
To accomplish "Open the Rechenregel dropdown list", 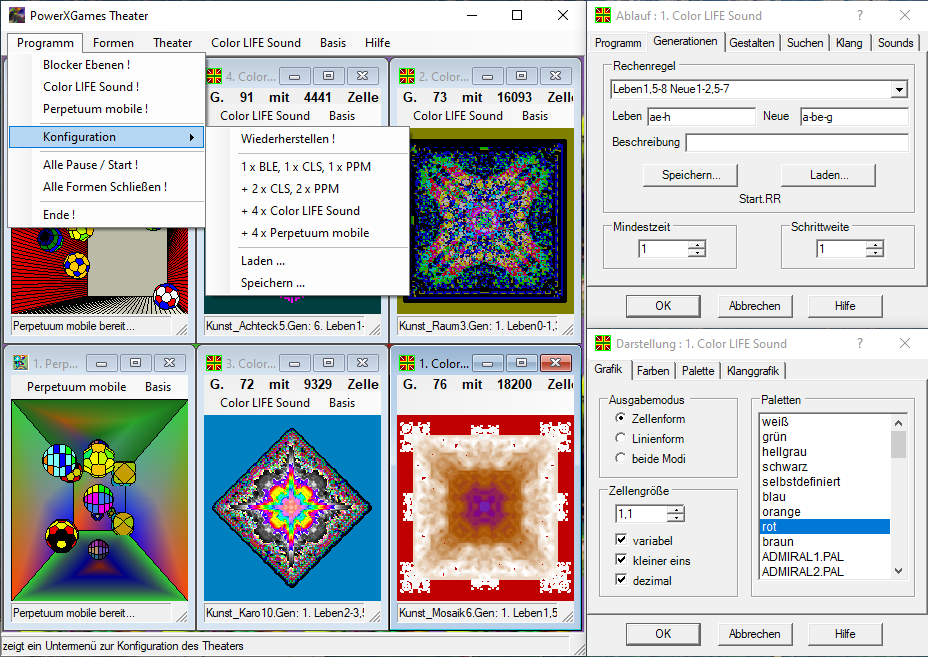I will pos(900,89).
